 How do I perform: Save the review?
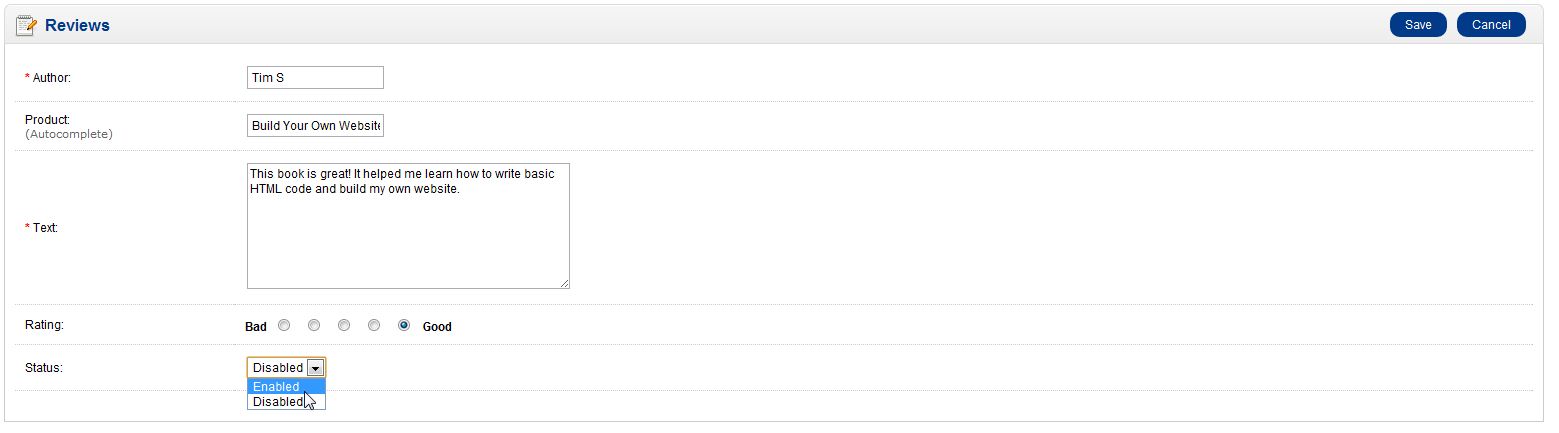click(x=1417, y=25)
